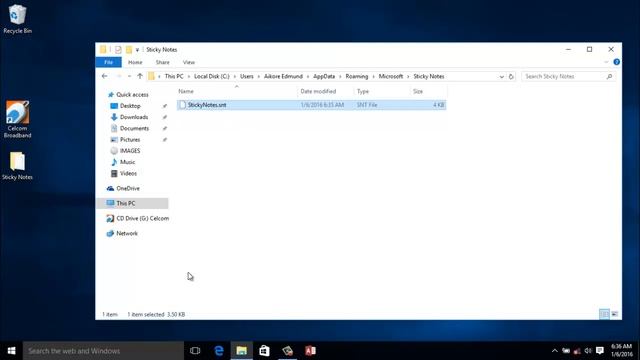Switch to Details view layout icon
This screenshot has width=640, height=360.
pyautogui.click(x=604, y=314)
